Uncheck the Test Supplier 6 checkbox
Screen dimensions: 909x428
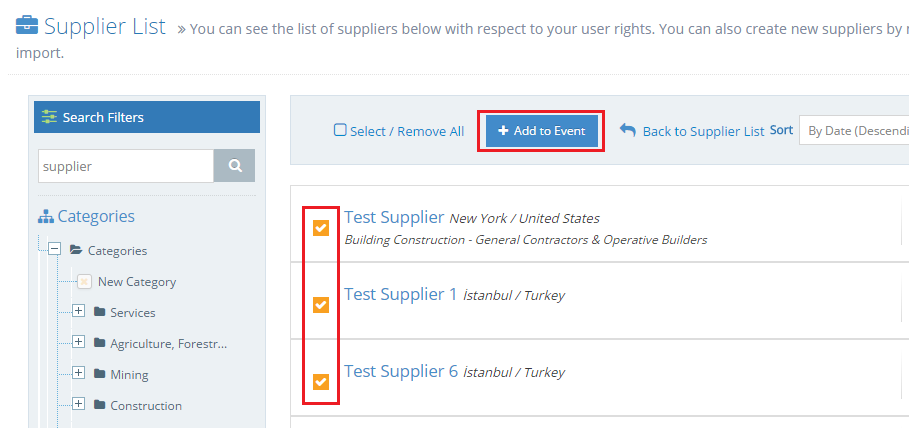coord(321,382)
